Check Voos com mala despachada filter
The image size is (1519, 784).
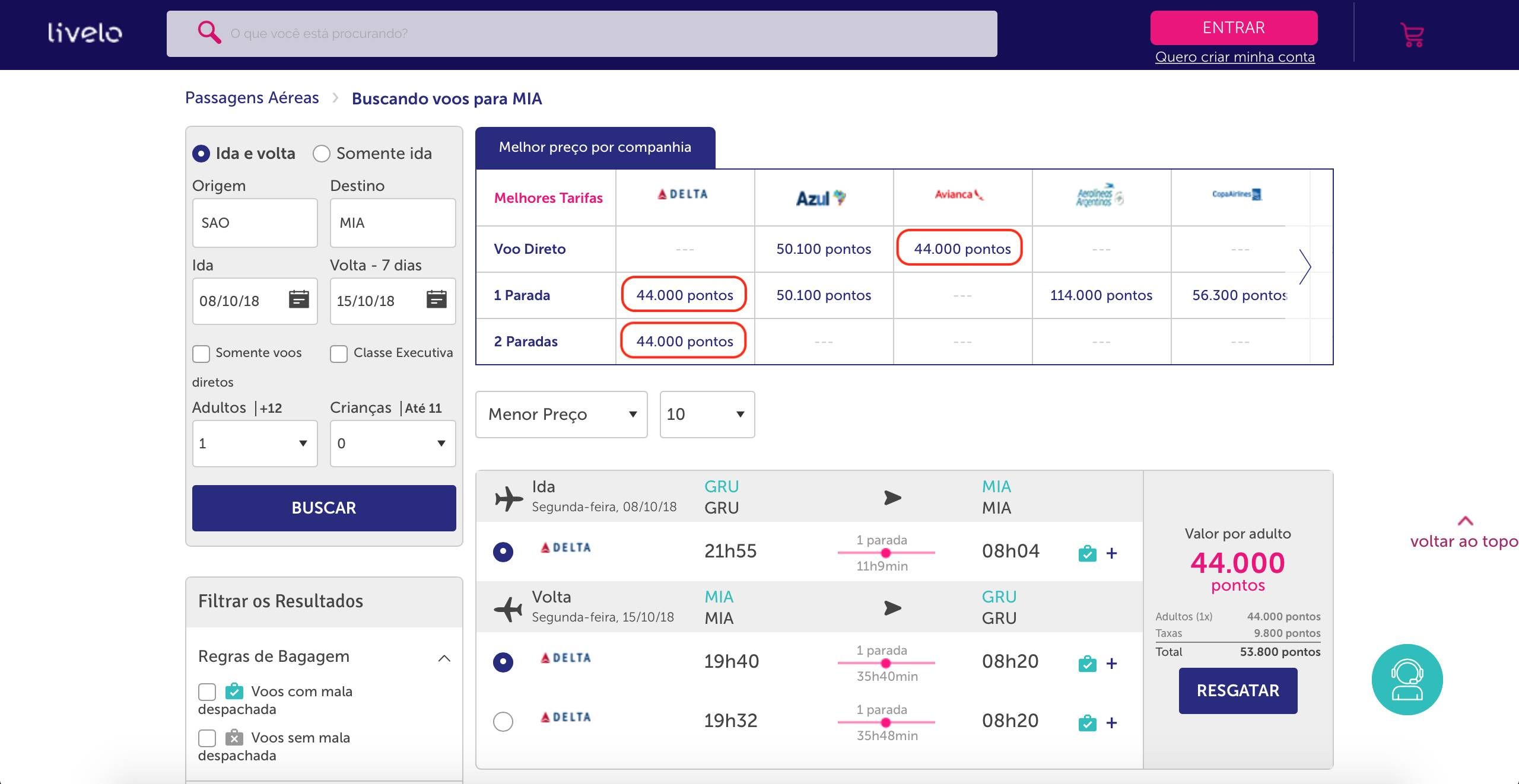[207, 691]
